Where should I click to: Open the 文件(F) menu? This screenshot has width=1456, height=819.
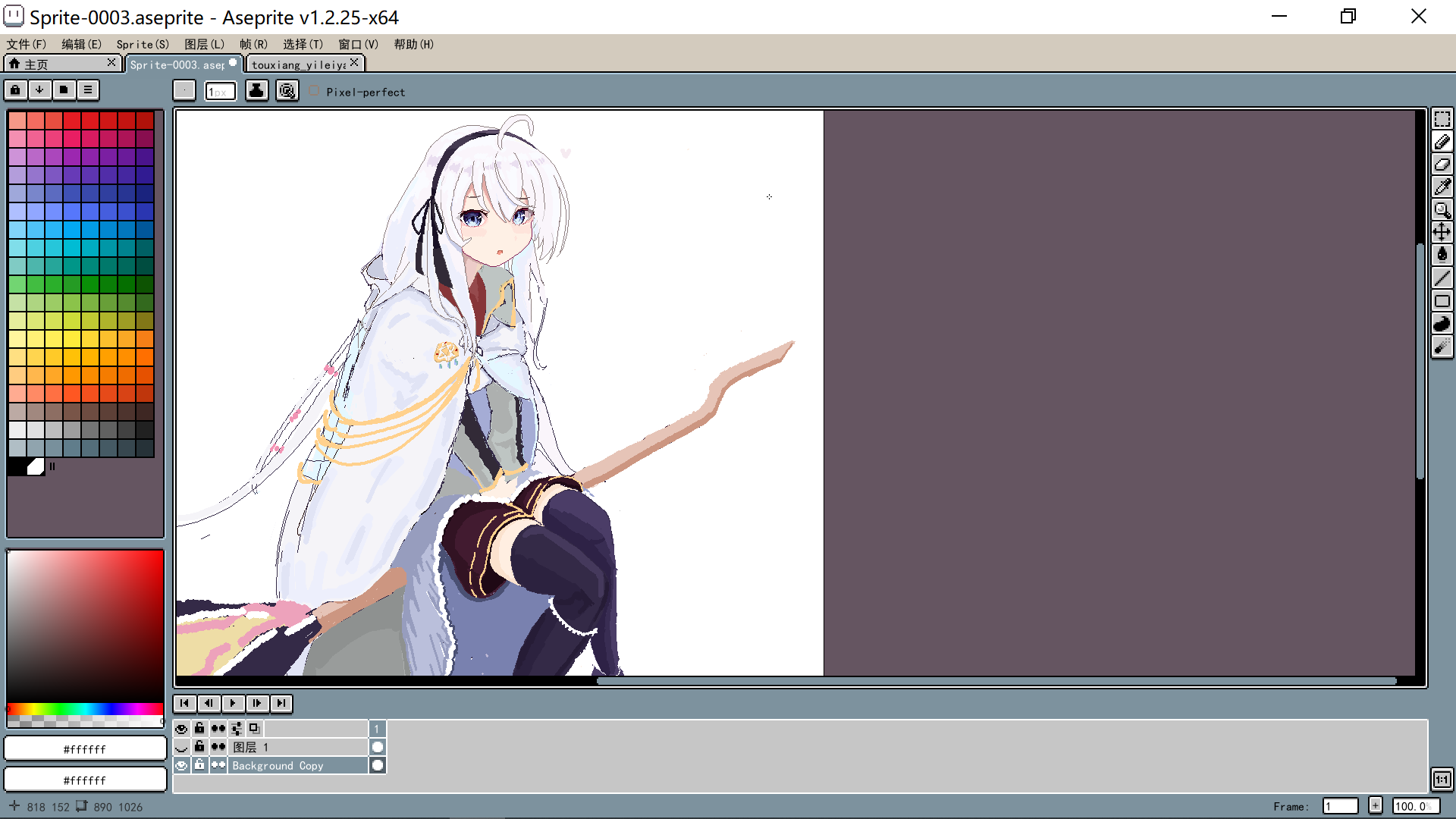click(x=27, y=45)
